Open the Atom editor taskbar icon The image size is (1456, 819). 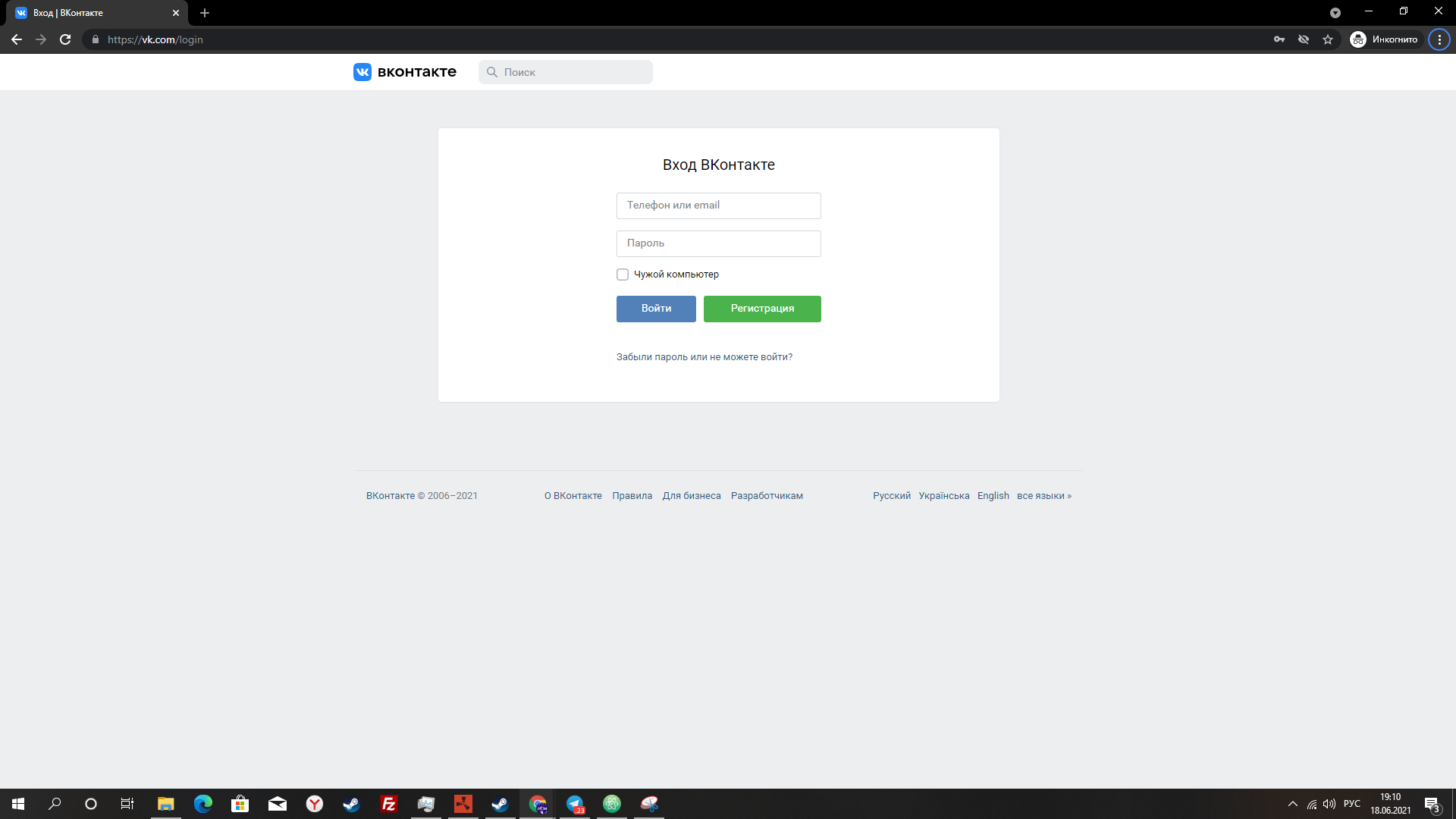612,804
